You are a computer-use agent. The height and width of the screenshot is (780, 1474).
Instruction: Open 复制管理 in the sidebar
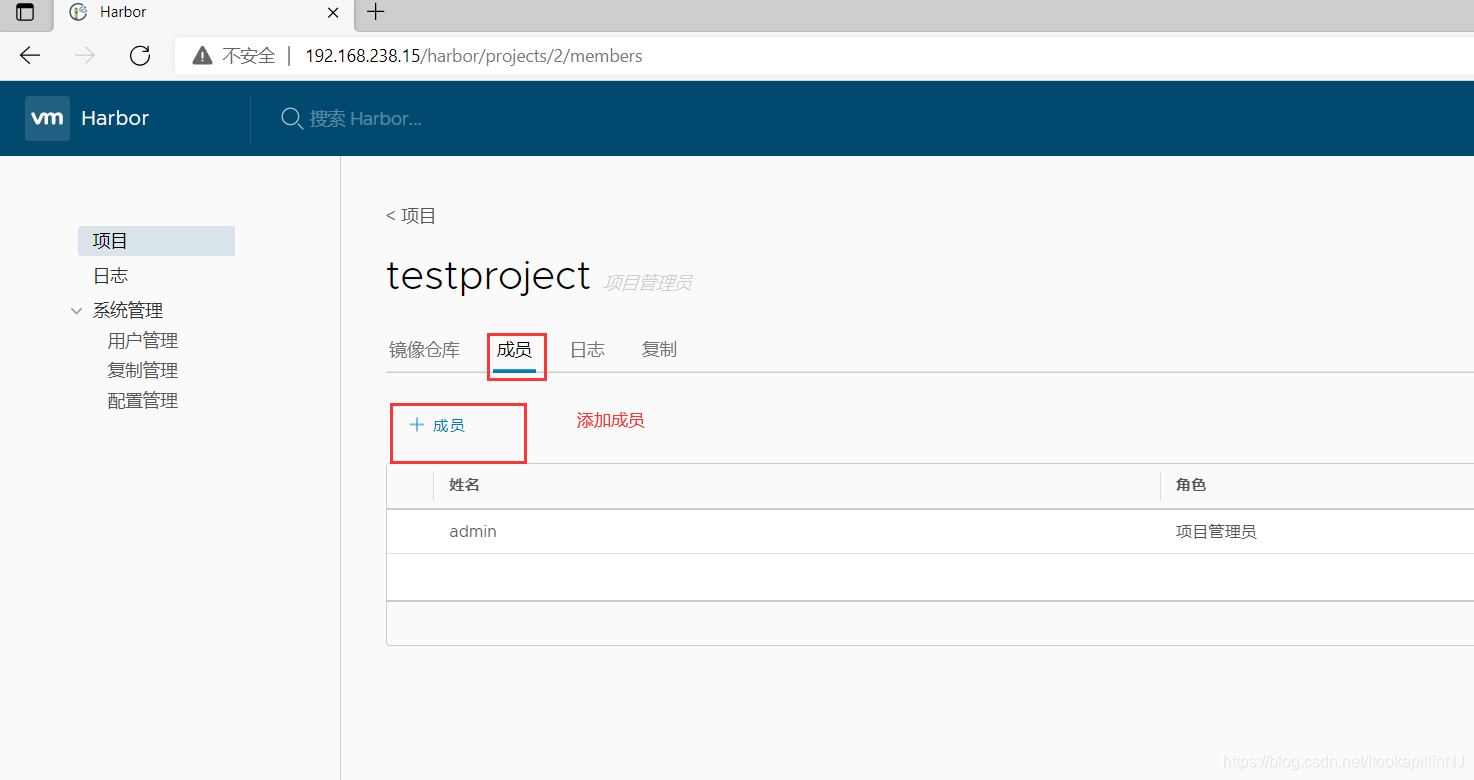point(143,371)
